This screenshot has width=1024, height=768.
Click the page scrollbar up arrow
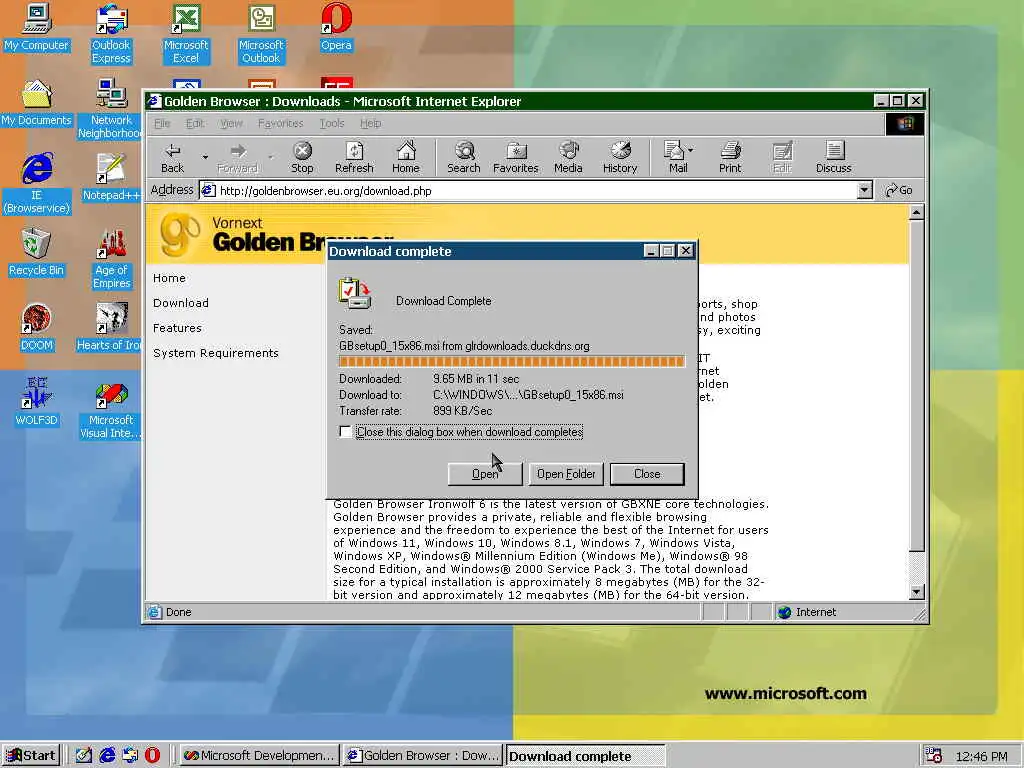pos(916,212)
